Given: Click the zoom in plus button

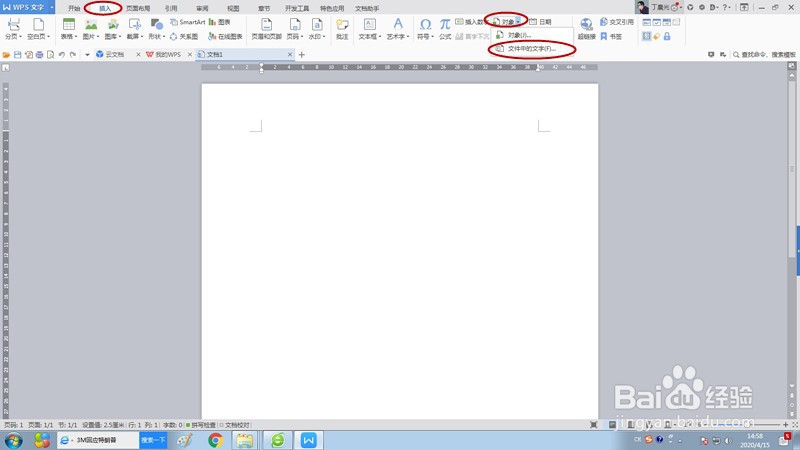Looking at the screenshot, I should pos(785,424).
